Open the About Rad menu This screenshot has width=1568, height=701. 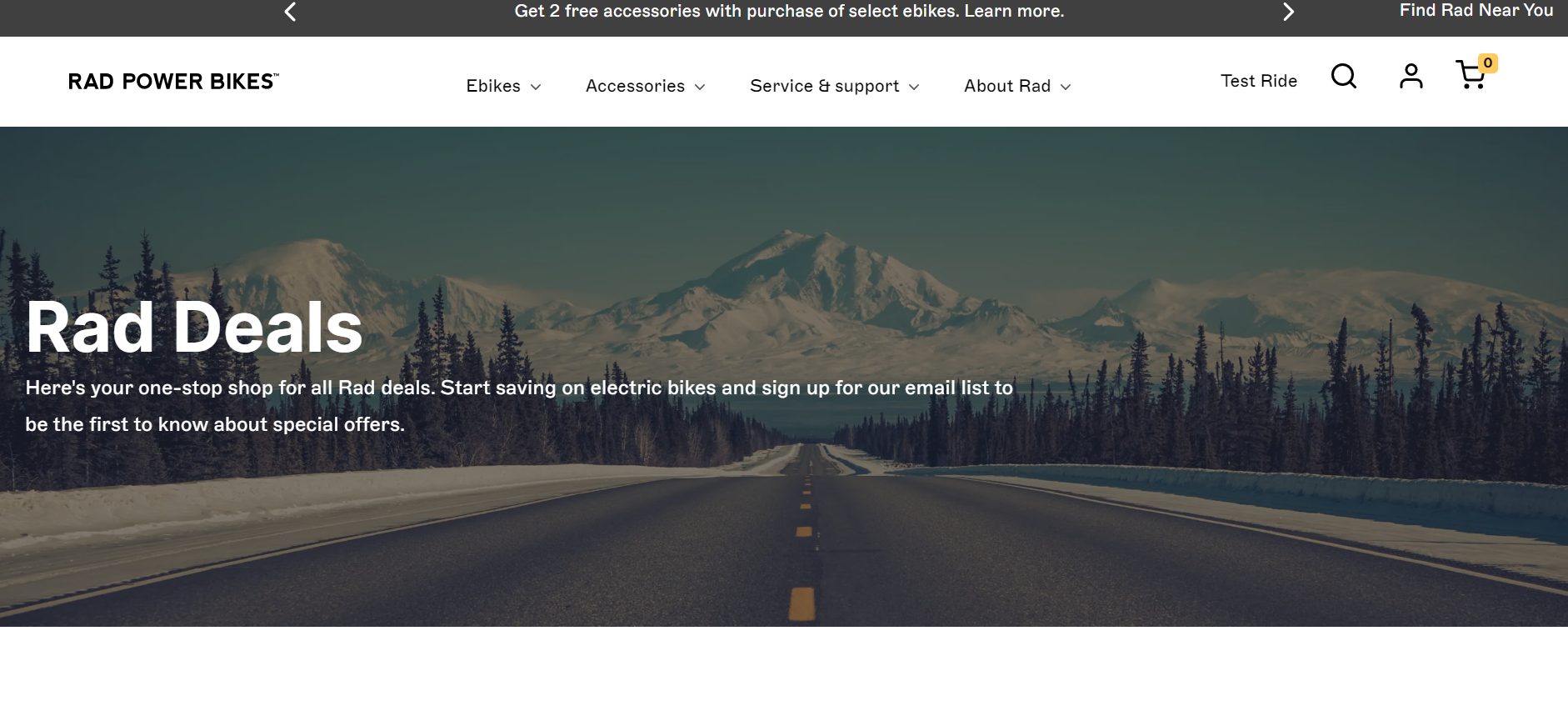pos(1007,86)
